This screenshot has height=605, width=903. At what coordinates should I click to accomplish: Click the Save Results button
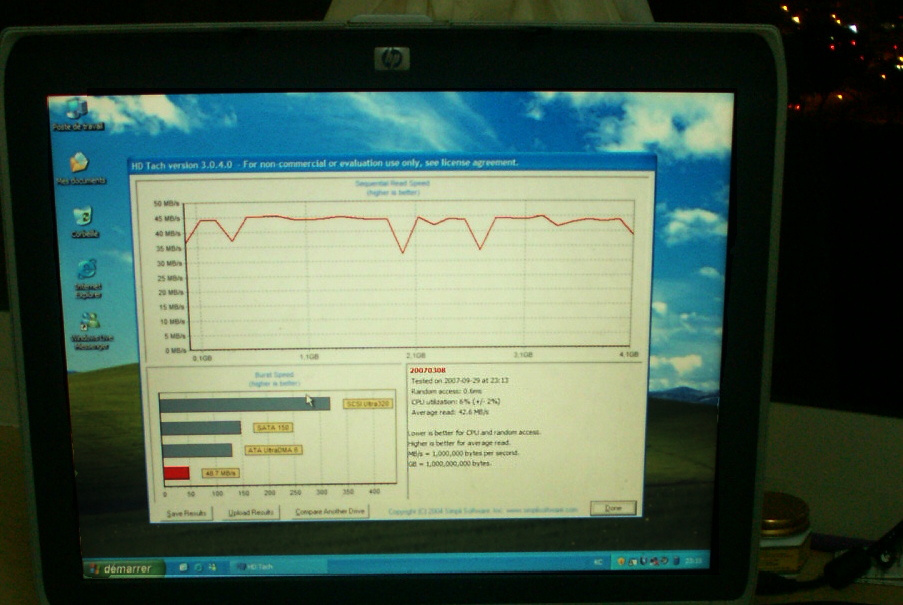pyautogui.click(x=186, y=513)
